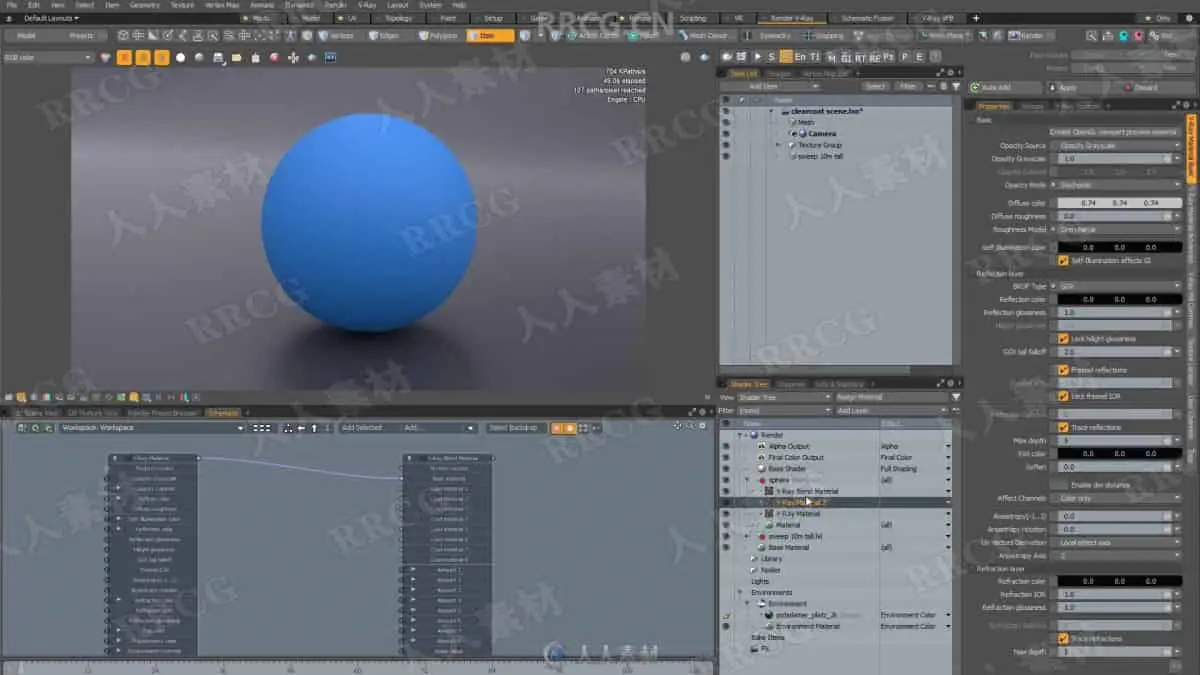Activate the highlighted Items selection mode
The width and height of the screenshot is (1200, 675).
489,35
